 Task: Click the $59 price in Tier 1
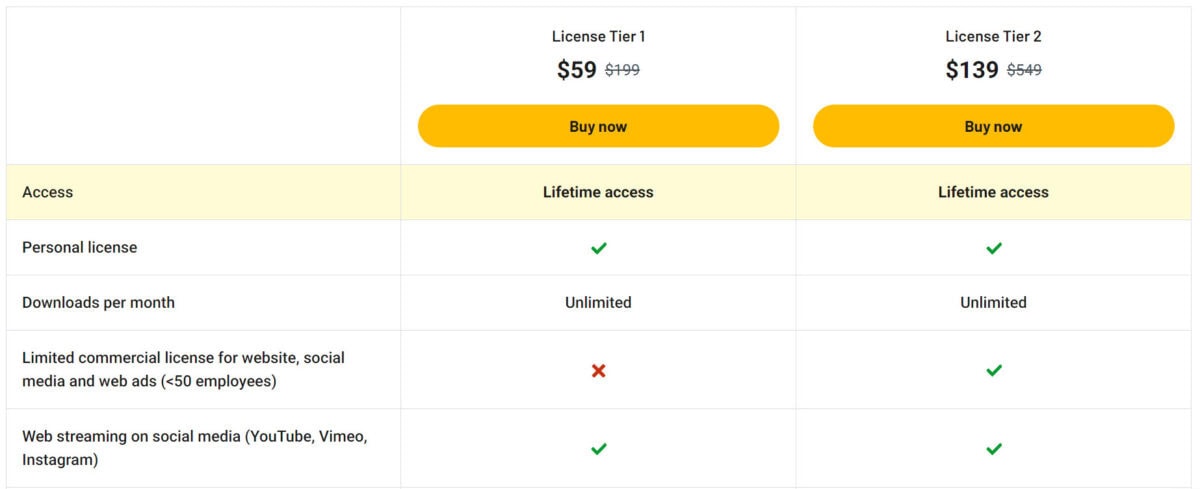577,70
